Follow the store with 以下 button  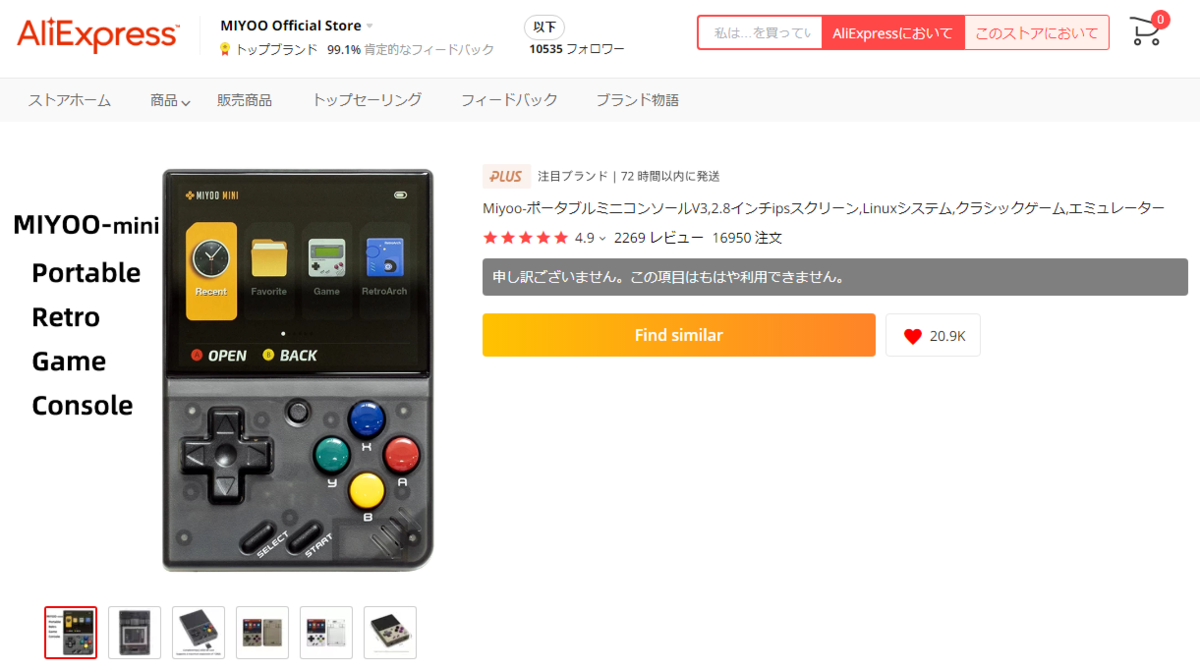pyautogui.click(x=544, y=27)
